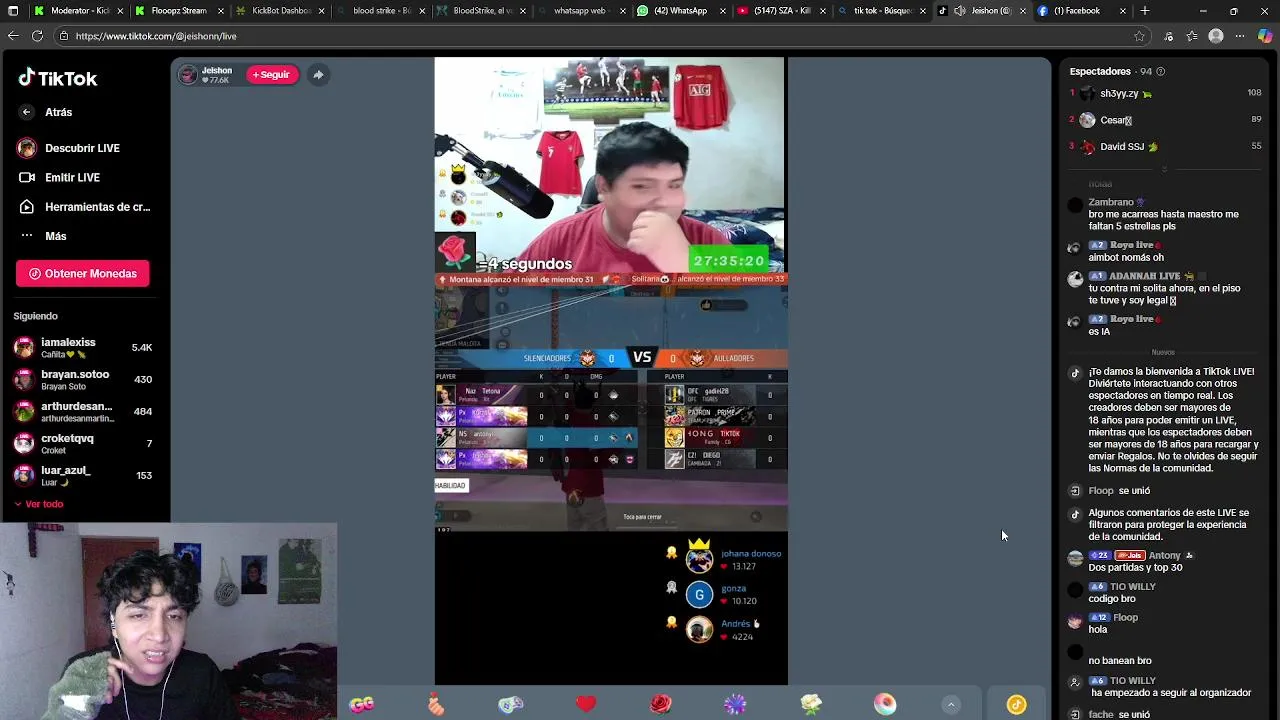Click the share arrow icon
This screenshot has height=720, width=1280.
(x=318, y=74)
